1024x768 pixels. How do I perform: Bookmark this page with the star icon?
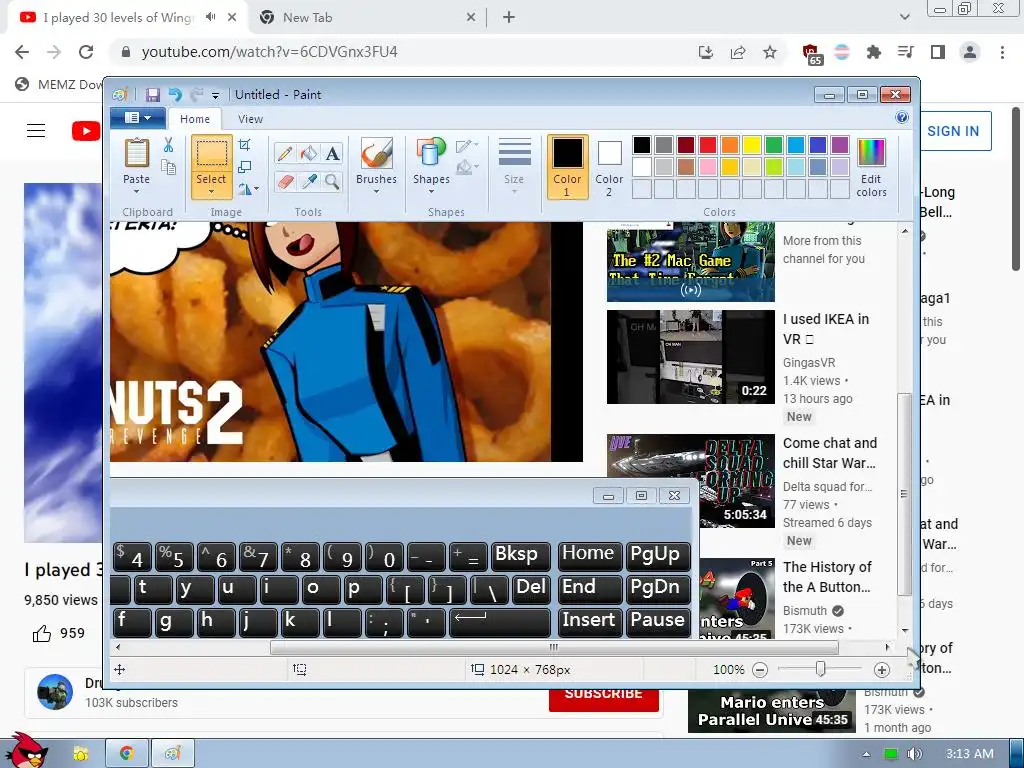[x=770, y=52]
